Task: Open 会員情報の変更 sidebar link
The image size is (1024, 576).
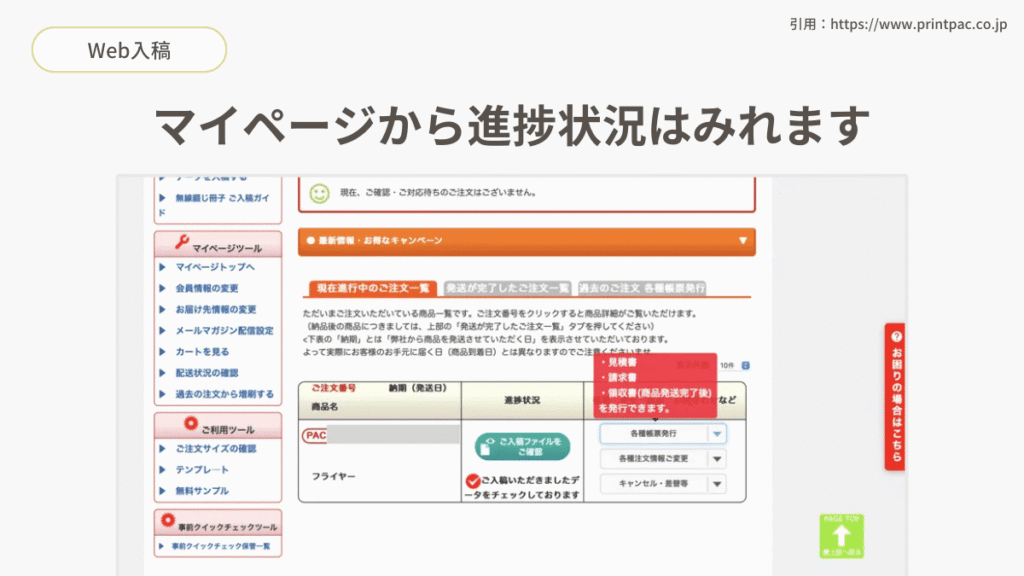Action: click(206, 288)
